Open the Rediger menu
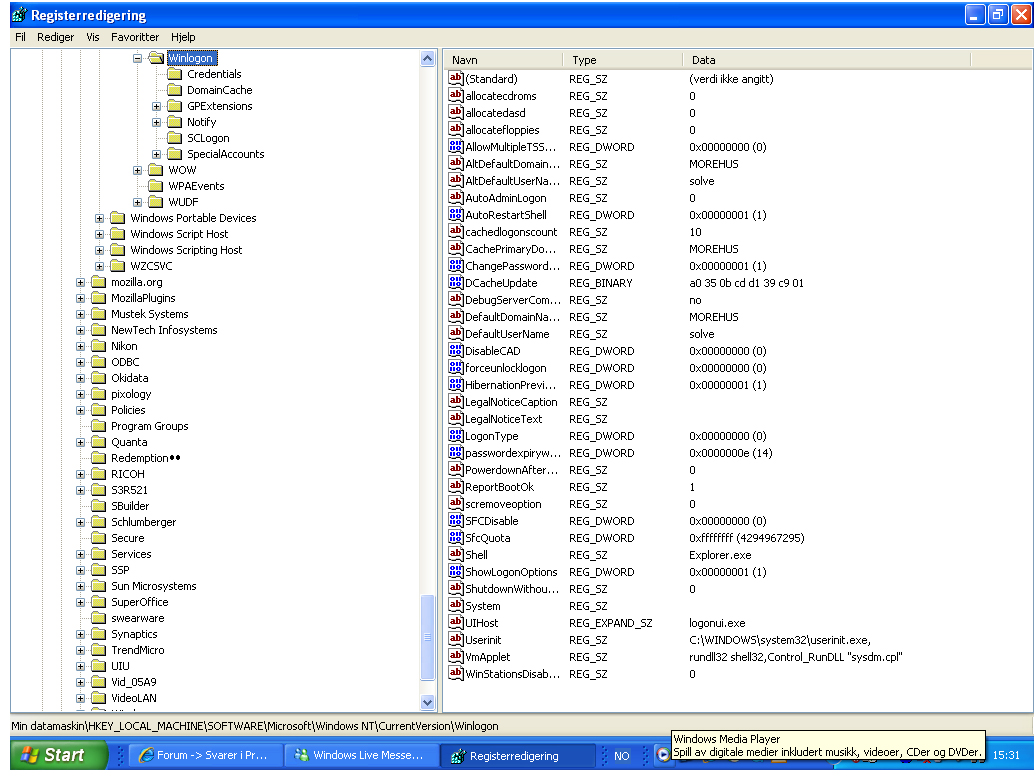This screenshot has height=780, width=1036. tap(56, 37)
